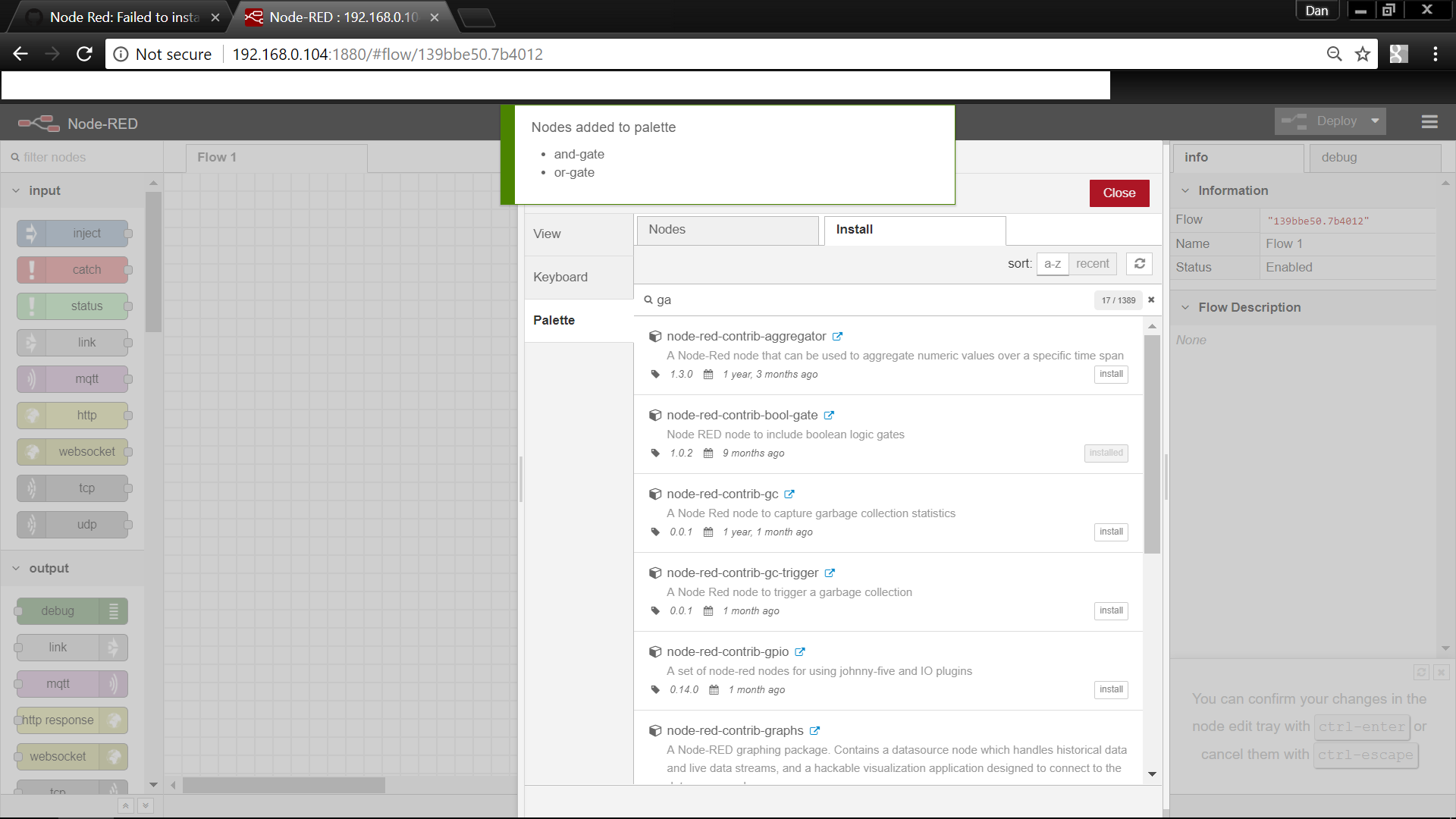Viewport: 1456px width, 819px height.
Task: Open external link for node-red-contrib-gpio
Action: 800,652
